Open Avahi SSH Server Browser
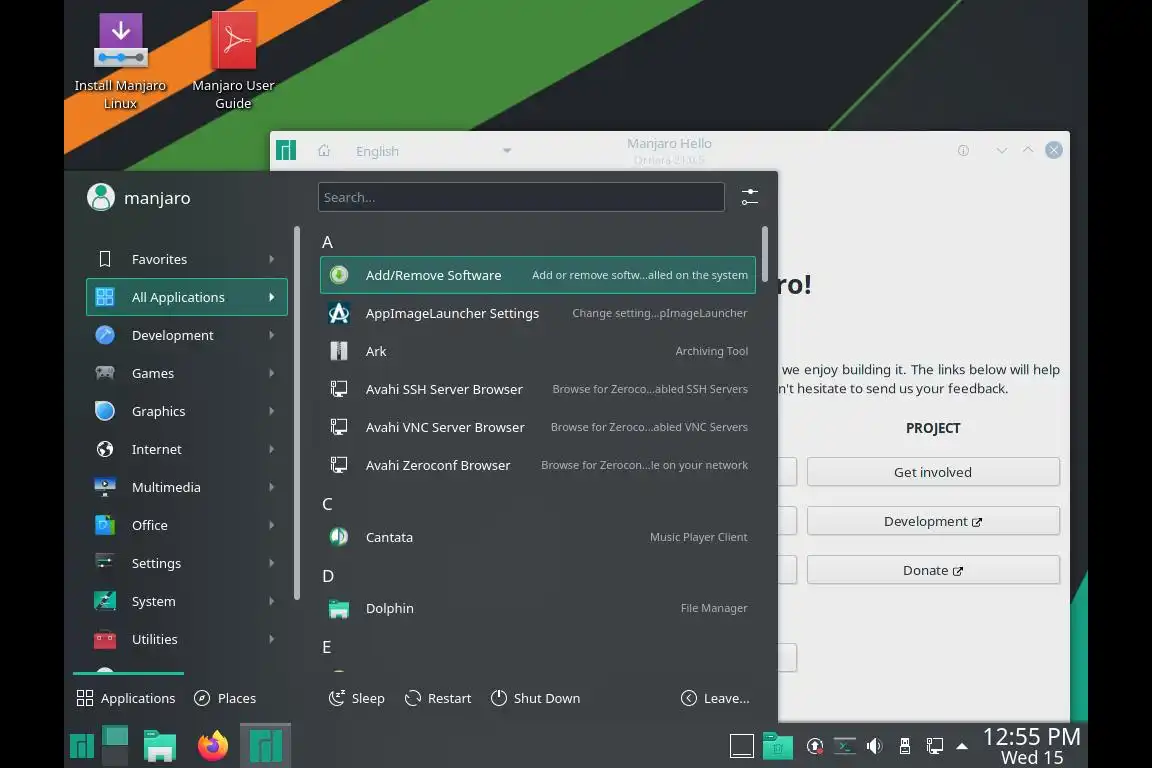 click(538, 390)
